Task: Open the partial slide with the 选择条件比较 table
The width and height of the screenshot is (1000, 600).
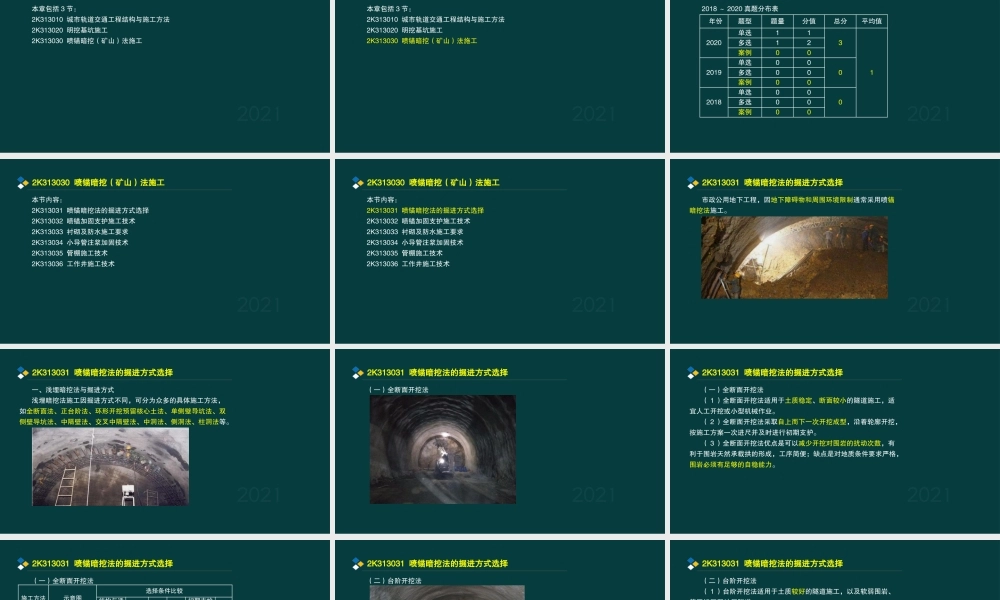Action: (x=165, y=570)
